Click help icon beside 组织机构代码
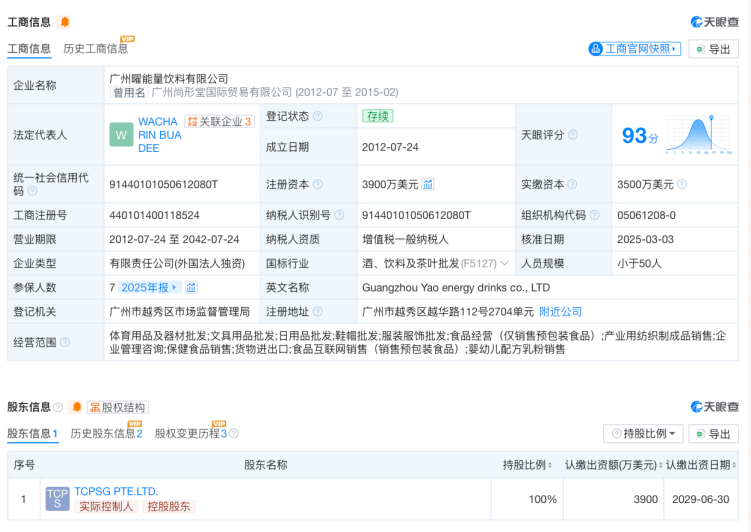The width and height of the screenshot is (751, 532). point(594,215)
